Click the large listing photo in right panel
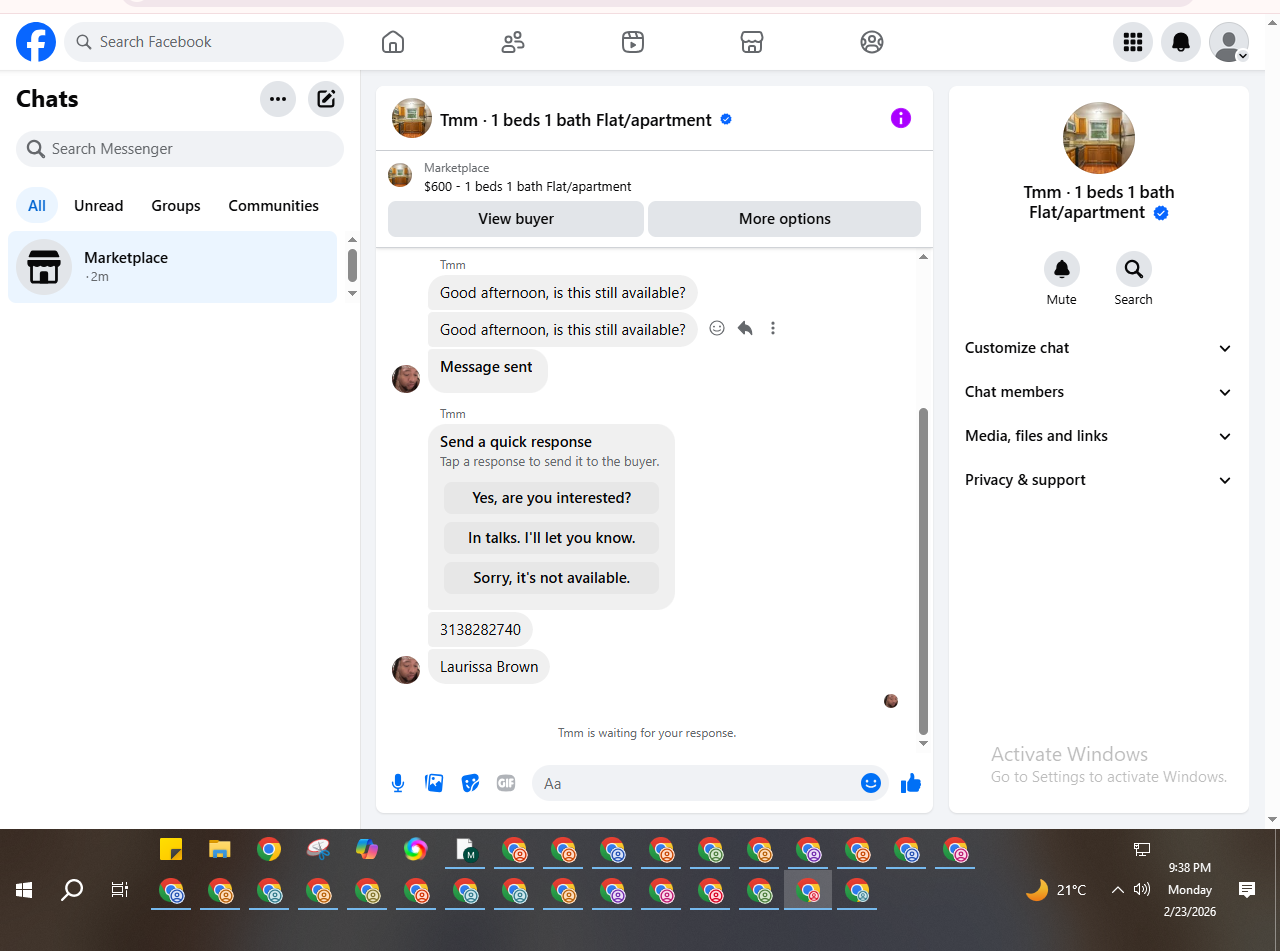1280x951 pixels. coord(1099,138)
